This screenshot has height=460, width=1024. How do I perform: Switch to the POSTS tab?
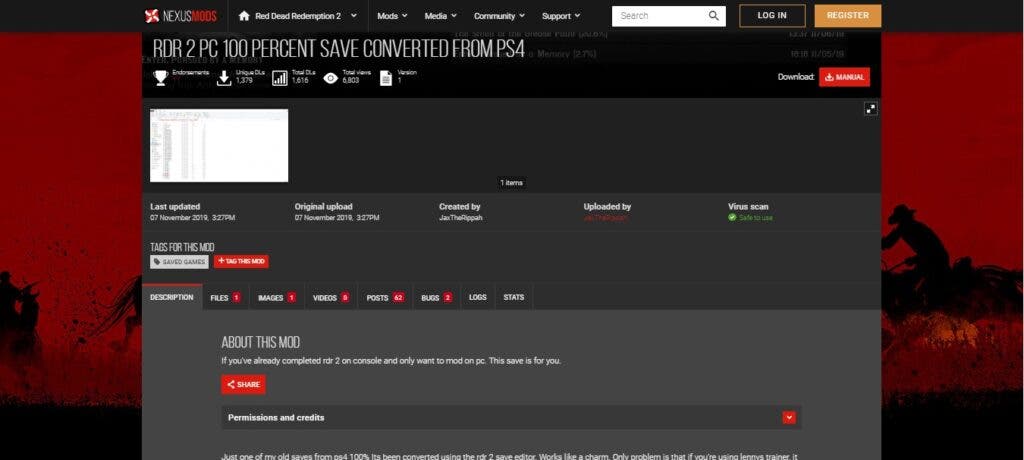tap(385, 297)
